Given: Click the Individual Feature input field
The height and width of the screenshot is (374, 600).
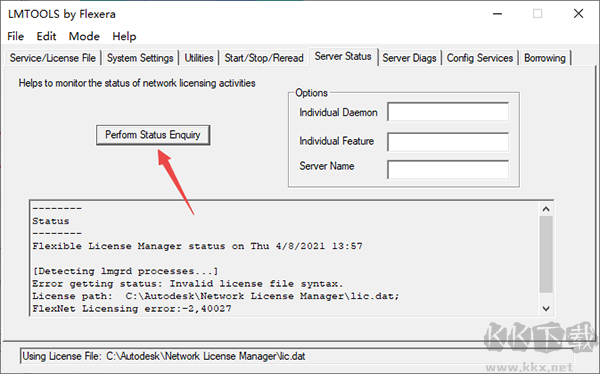Looking at the screenshot, I should (x=448, y=142).
